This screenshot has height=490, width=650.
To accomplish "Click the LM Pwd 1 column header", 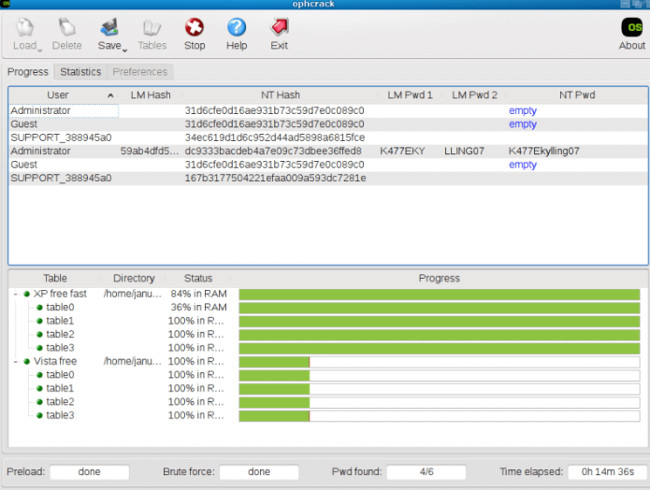I will point(409,94).
